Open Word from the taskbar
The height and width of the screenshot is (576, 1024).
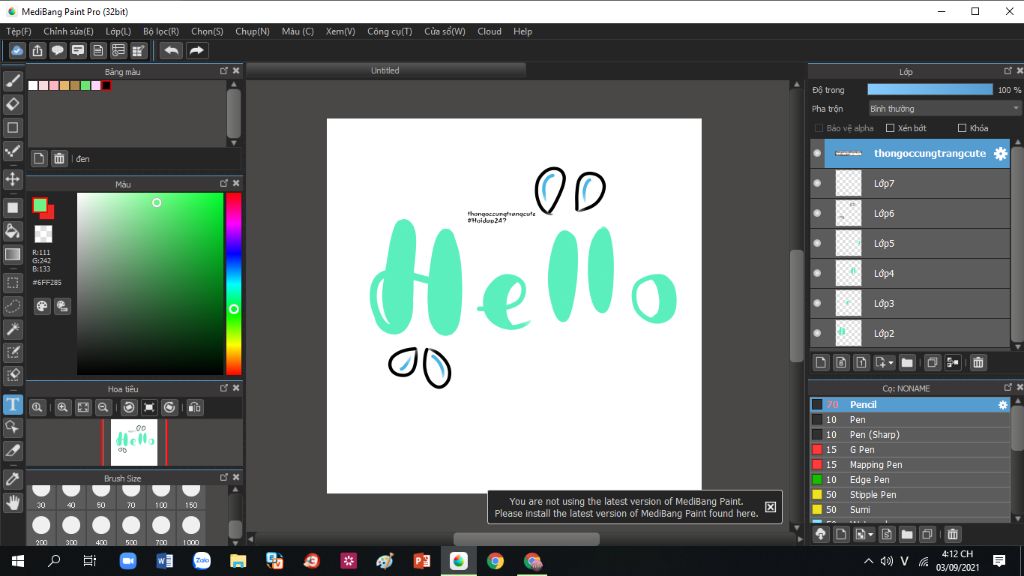pos(165,561)
